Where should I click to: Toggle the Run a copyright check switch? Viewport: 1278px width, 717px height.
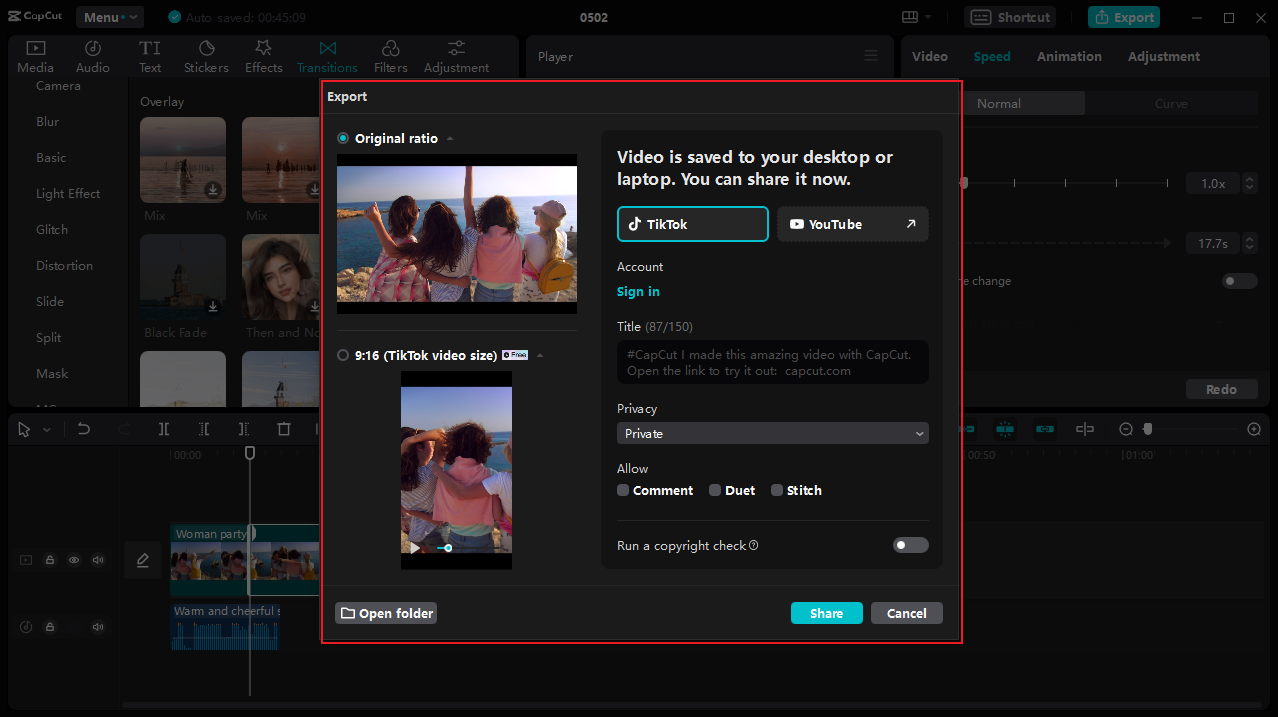911,545
